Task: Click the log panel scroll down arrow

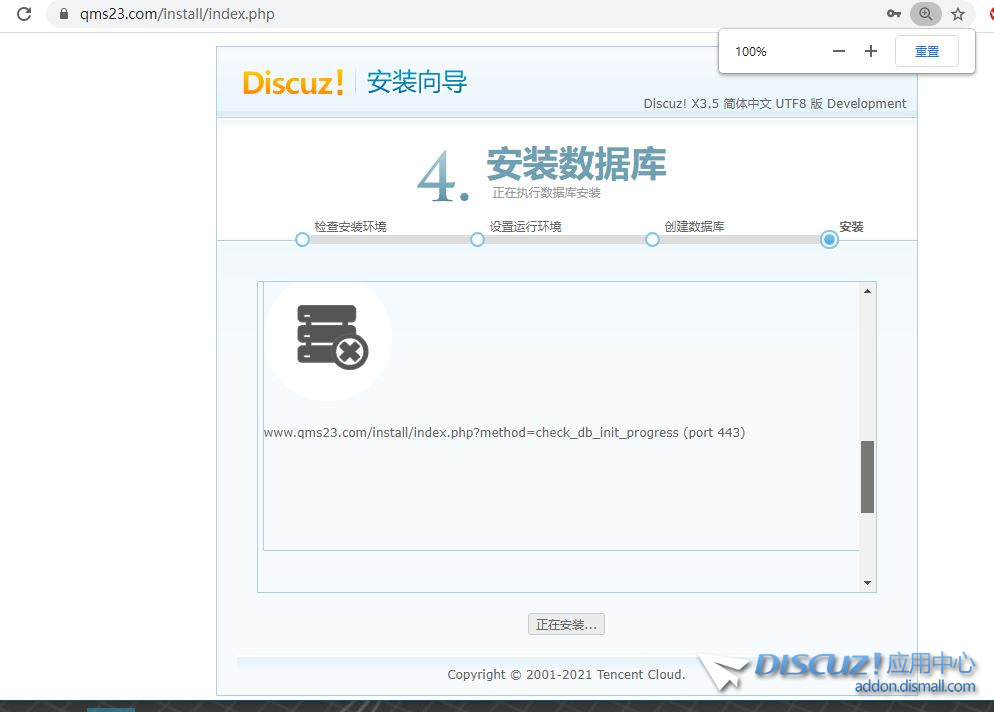Action: (x=867, y=583)
